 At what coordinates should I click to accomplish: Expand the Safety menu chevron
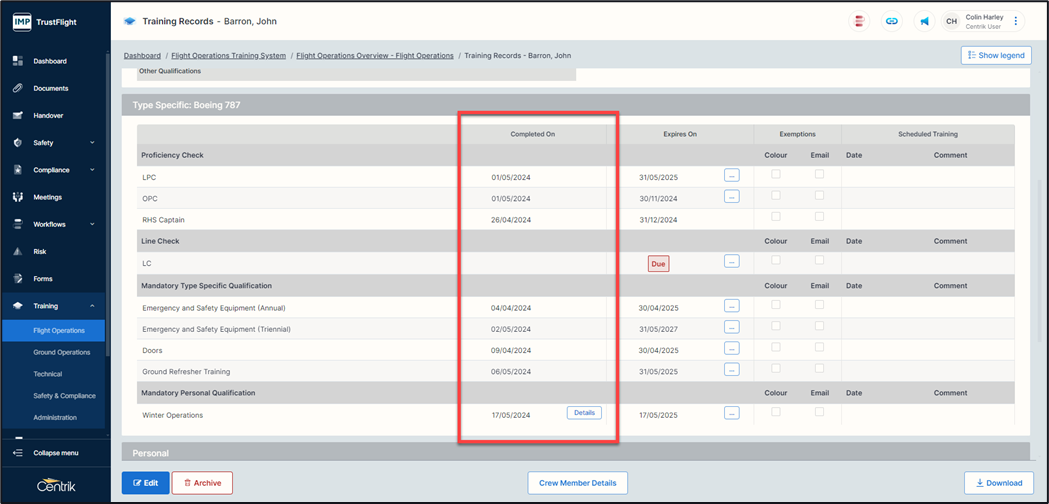coord(92,143)
